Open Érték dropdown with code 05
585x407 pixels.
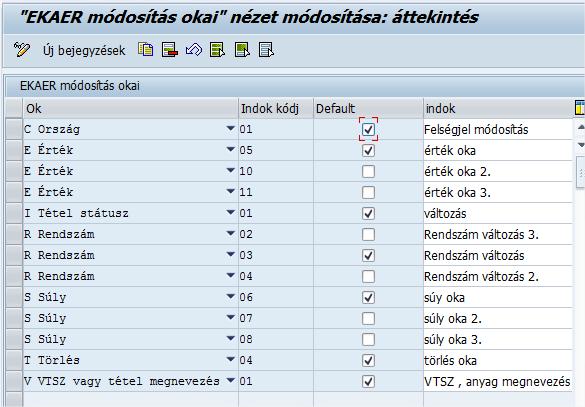pyautogui.click(x=231, y=150)
